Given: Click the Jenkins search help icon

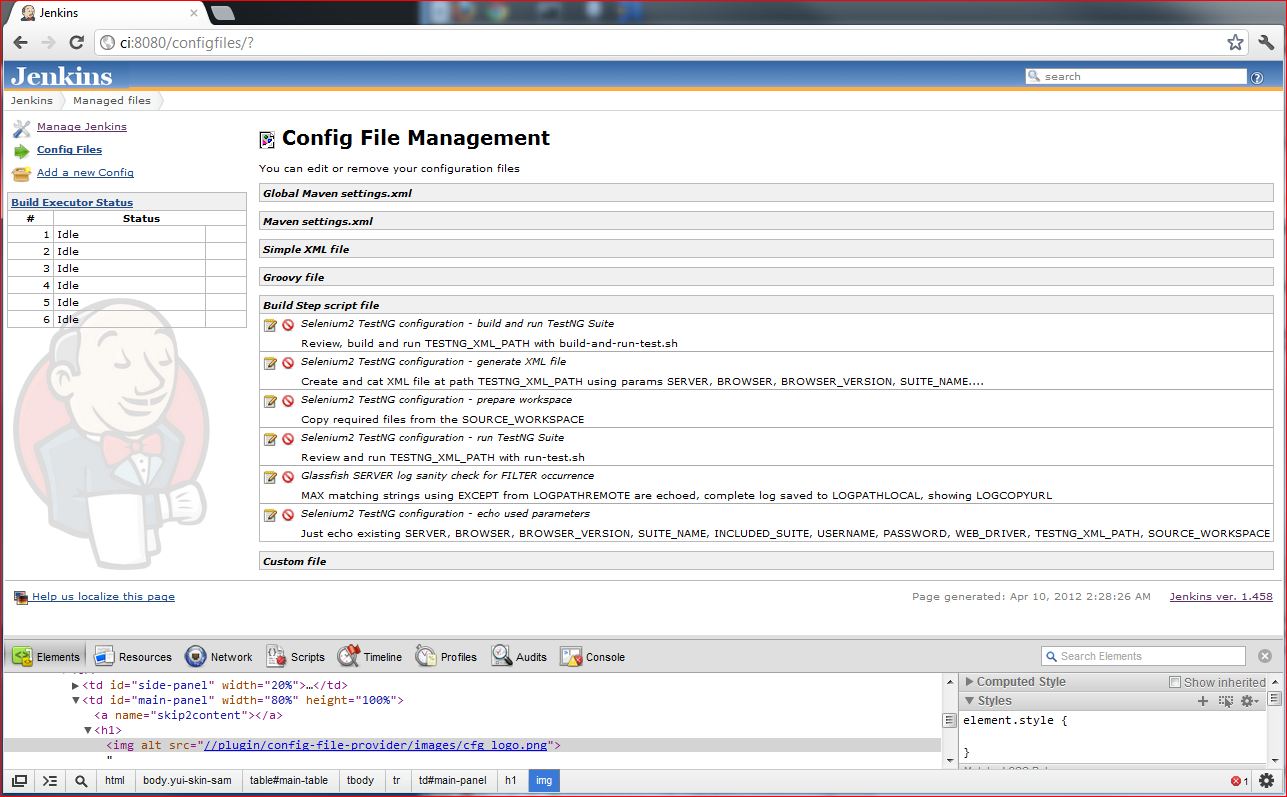Looking at the screenshot, I should click(x=1257, y=77).
